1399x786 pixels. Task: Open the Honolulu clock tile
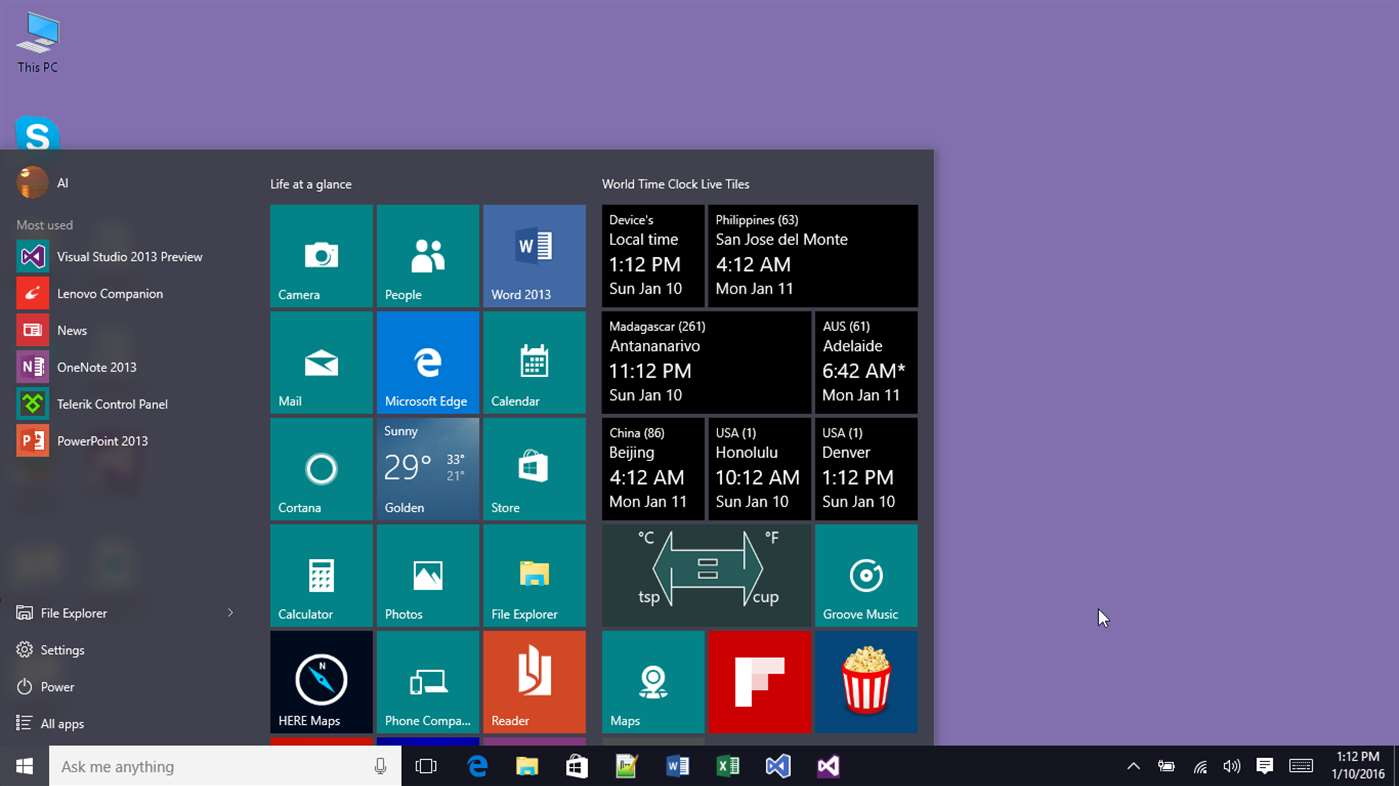click(x=760, y=469)
